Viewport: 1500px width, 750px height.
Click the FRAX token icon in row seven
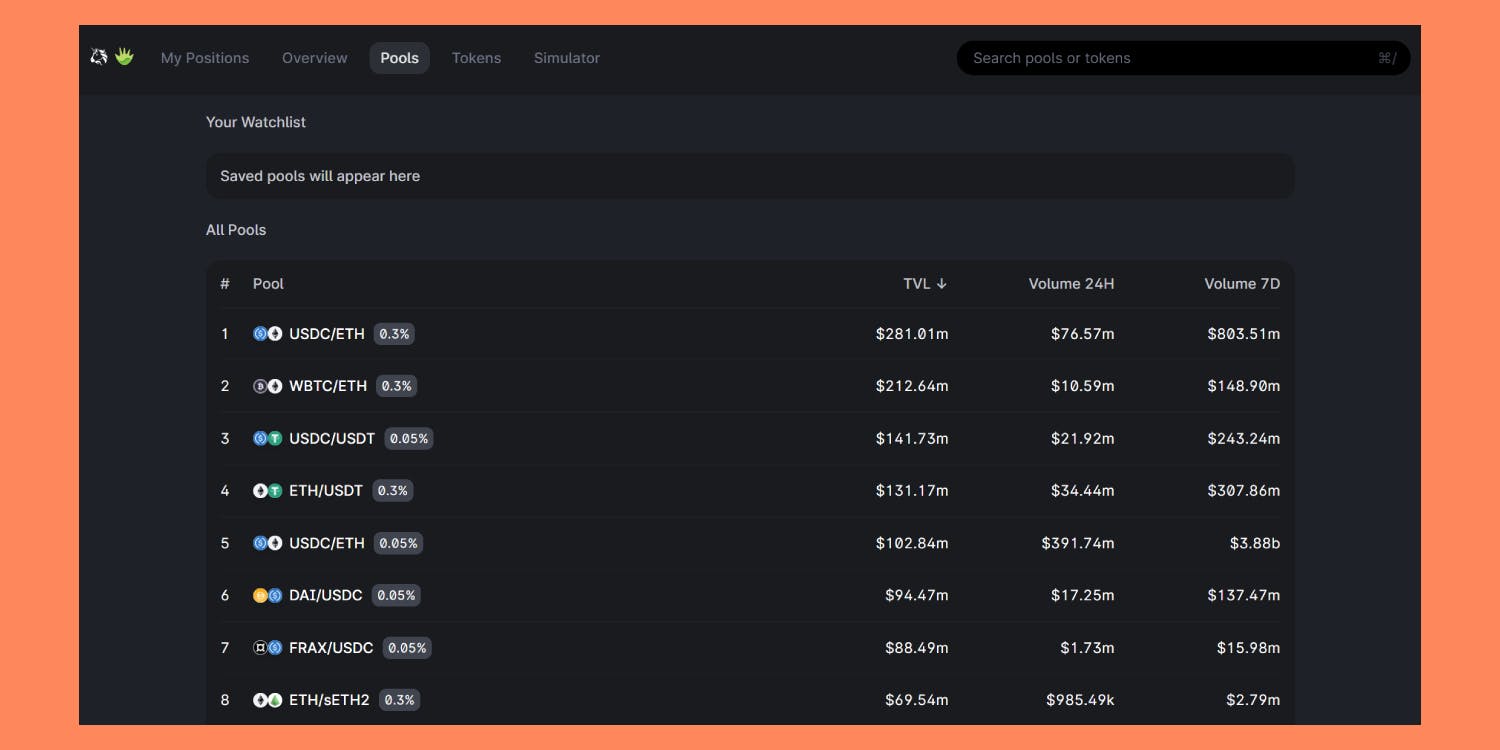coord(258,647)
